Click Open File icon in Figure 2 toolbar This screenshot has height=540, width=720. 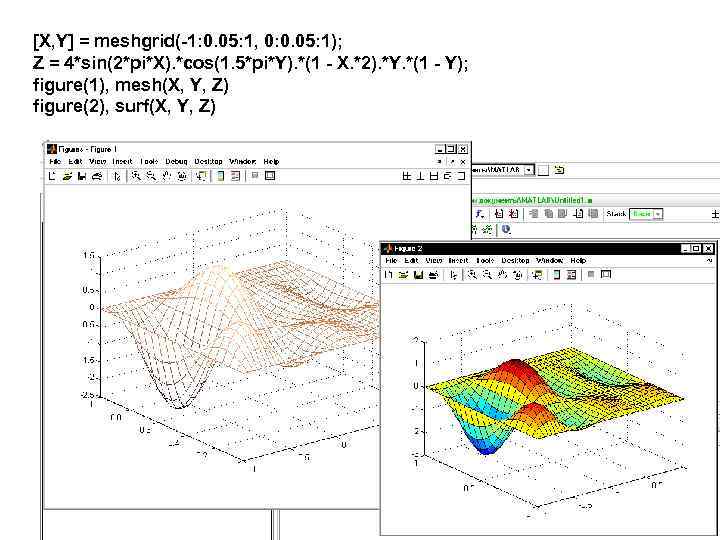click(x=404, y=275)
